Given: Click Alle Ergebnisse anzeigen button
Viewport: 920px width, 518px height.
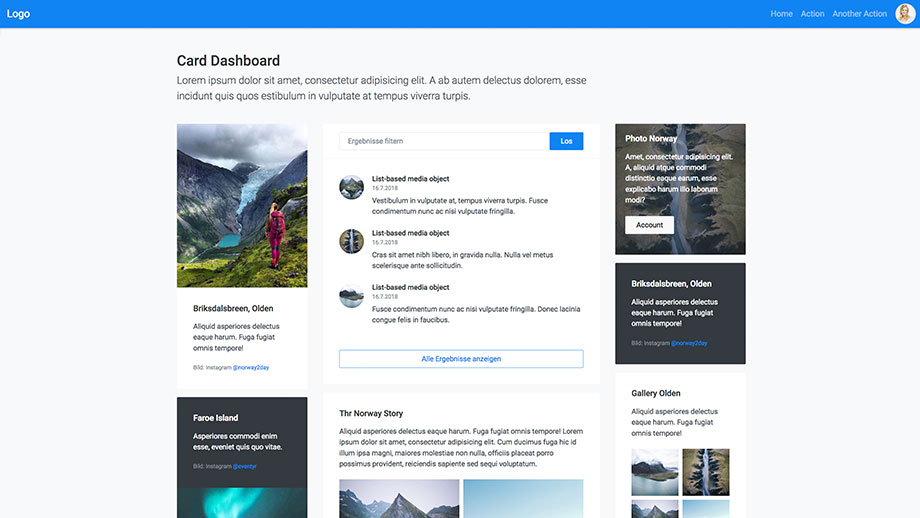Looking at the screenshot, I should click(461, 358).
